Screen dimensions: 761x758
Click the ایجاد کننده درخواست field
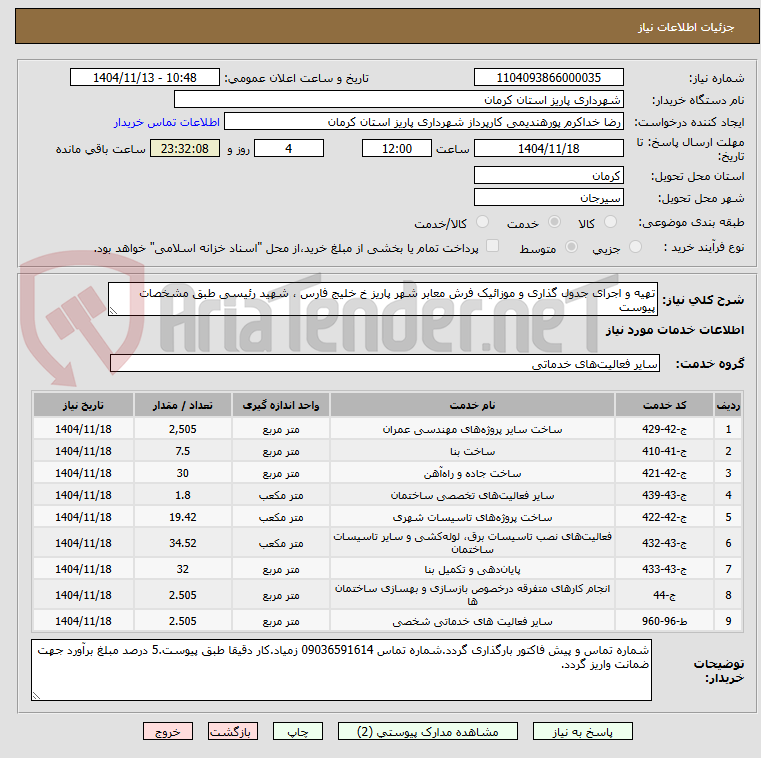coord(424,122)
